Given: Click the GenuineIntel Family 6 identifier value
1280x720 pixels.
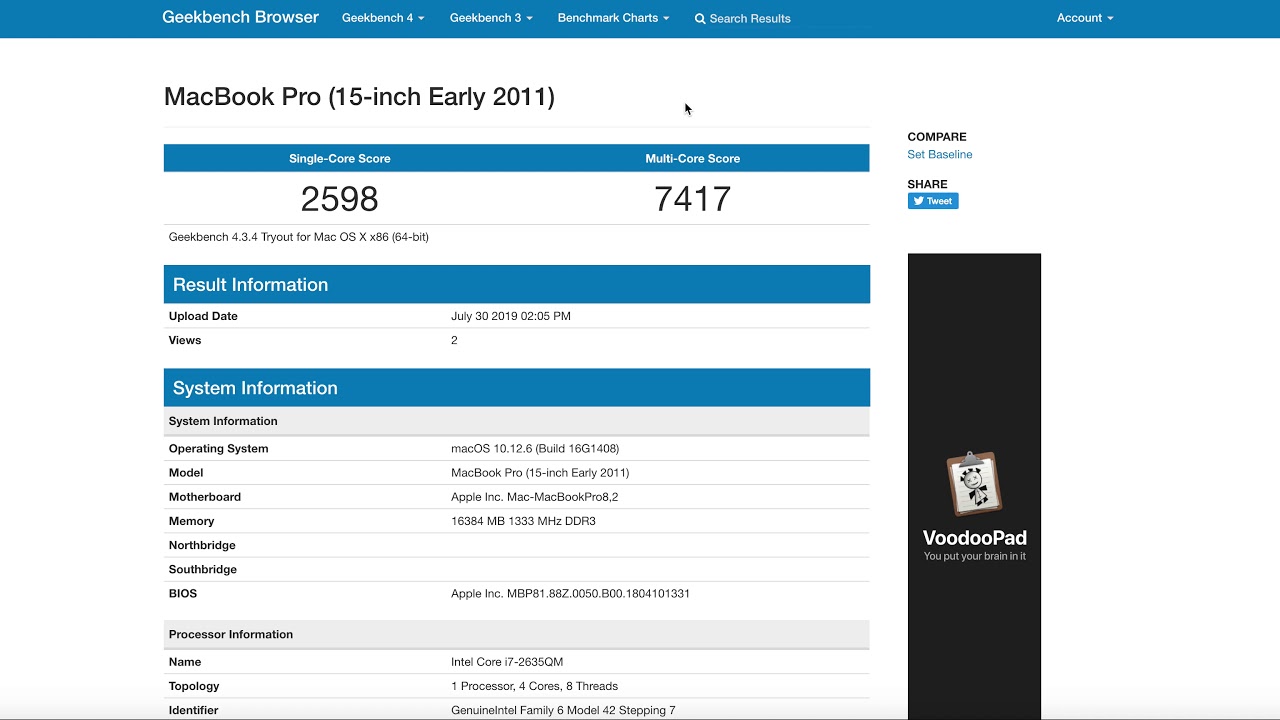Looking at the screenshot, I should (563, 710).
